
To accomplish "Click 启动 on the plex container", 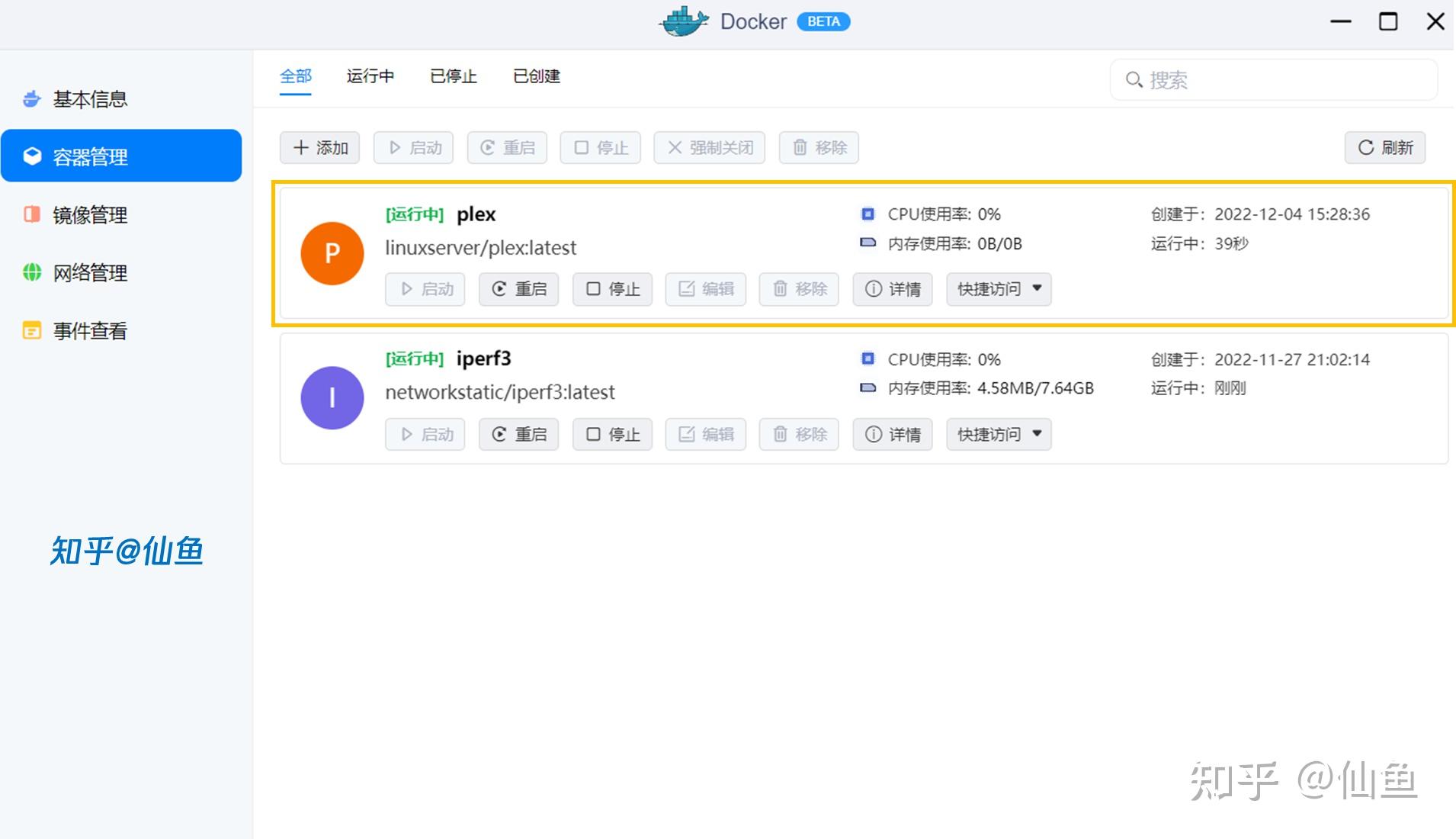I will [425, 289].
